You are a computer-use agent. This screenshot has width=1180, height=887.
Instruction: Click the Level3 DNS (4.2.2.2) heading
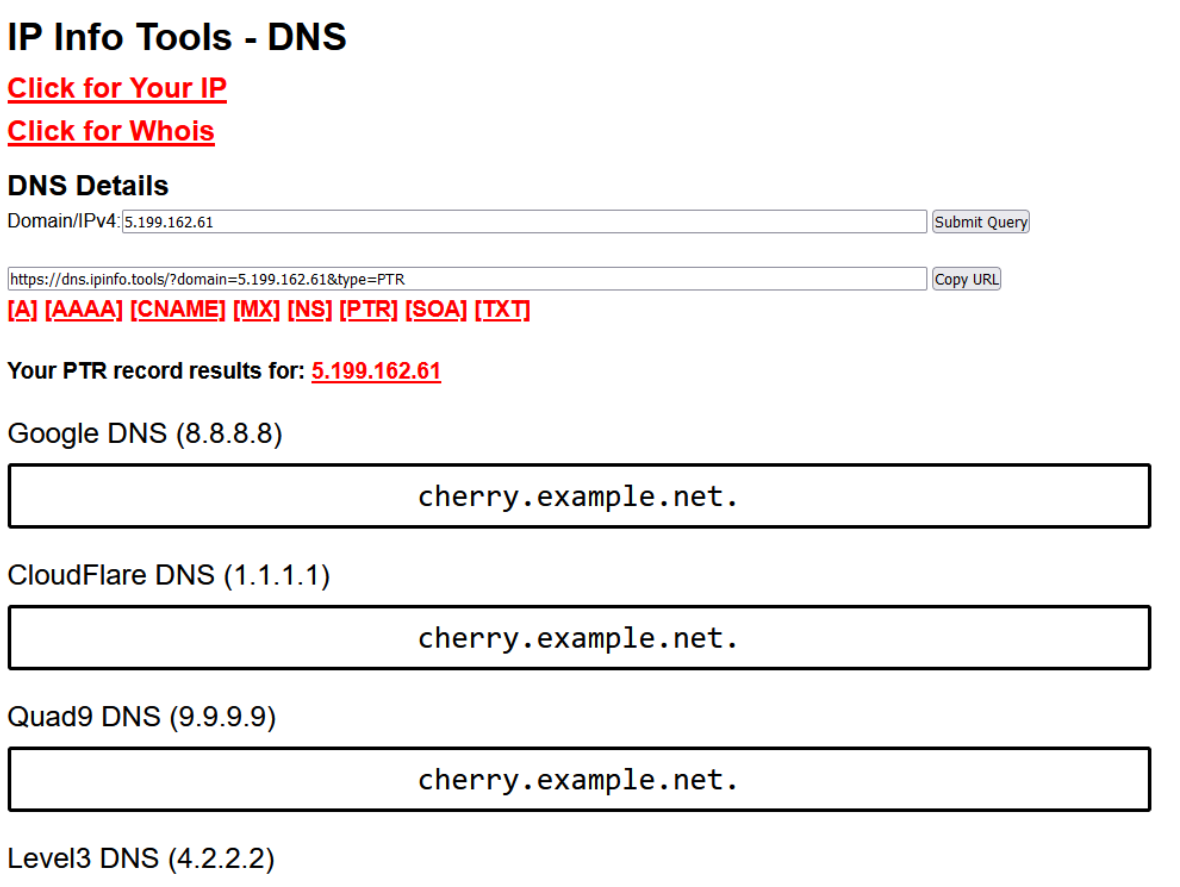141,859
